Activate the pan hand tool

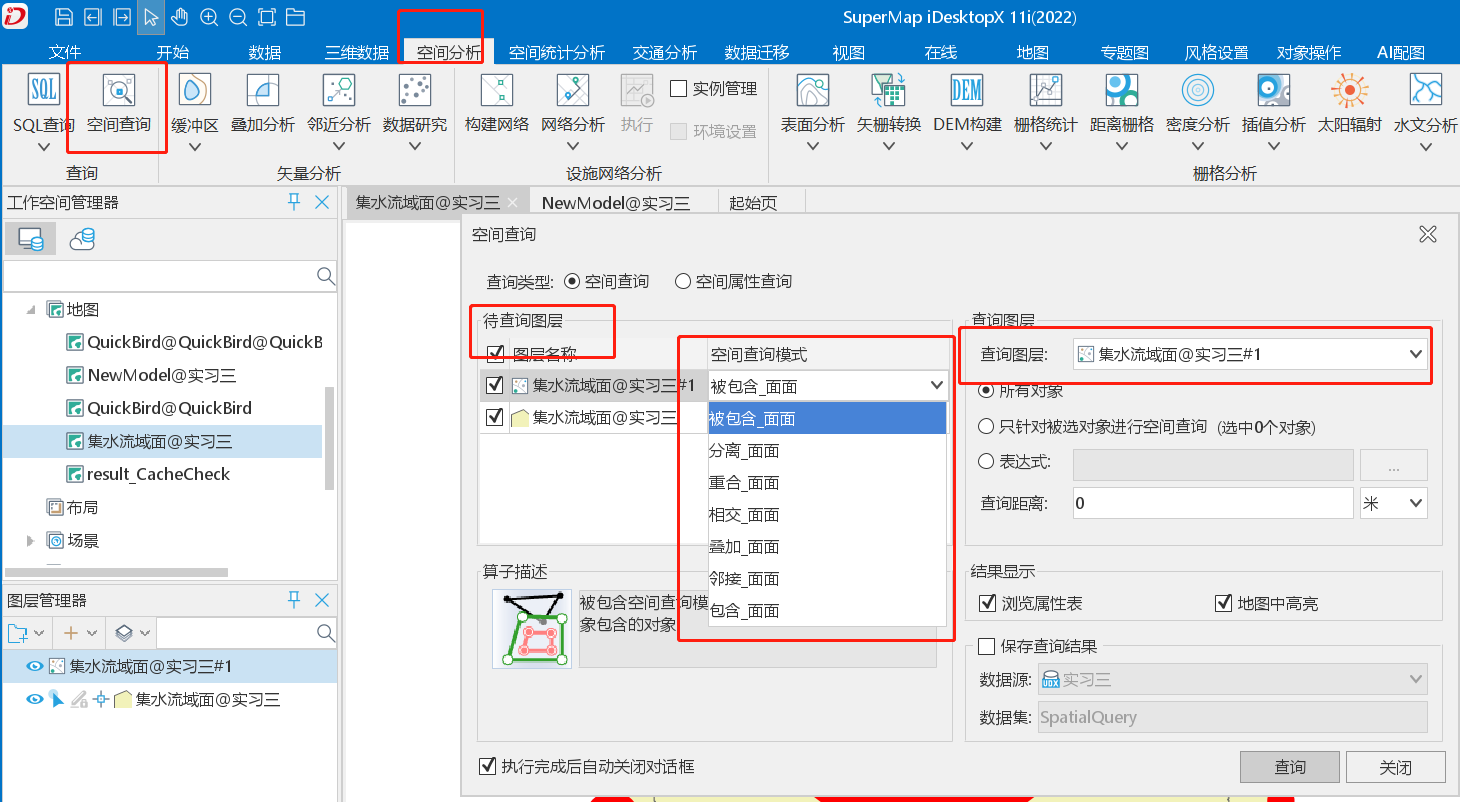(180, 17)
